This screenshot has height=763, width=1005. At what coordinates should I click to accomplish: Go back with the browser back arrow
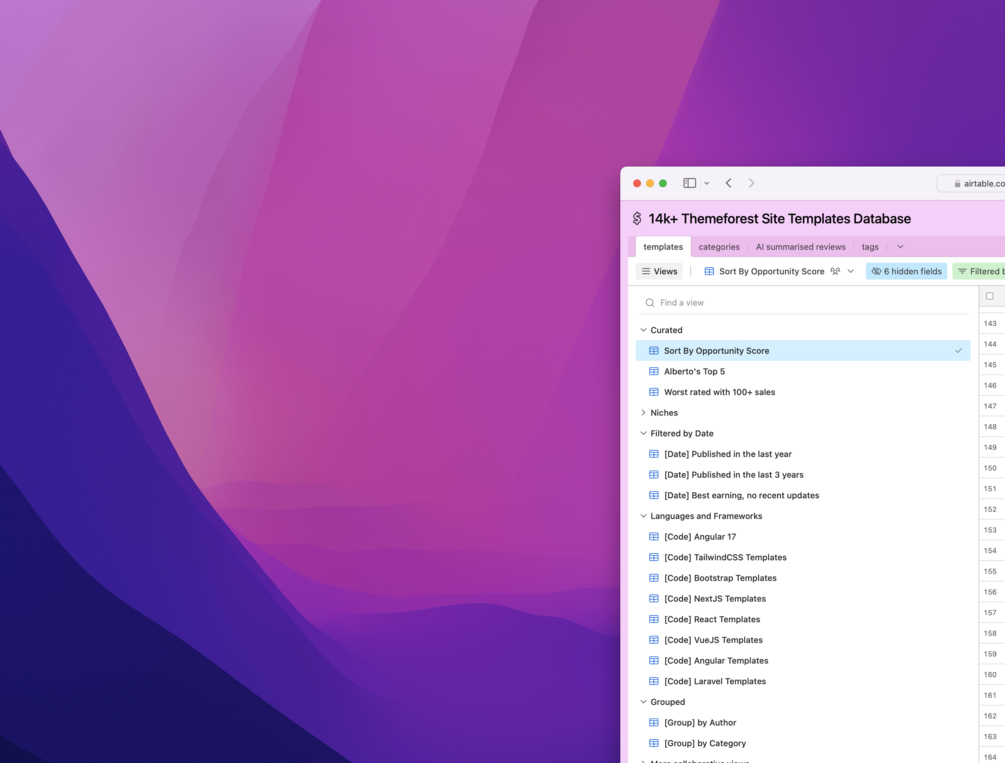[729, 183]
